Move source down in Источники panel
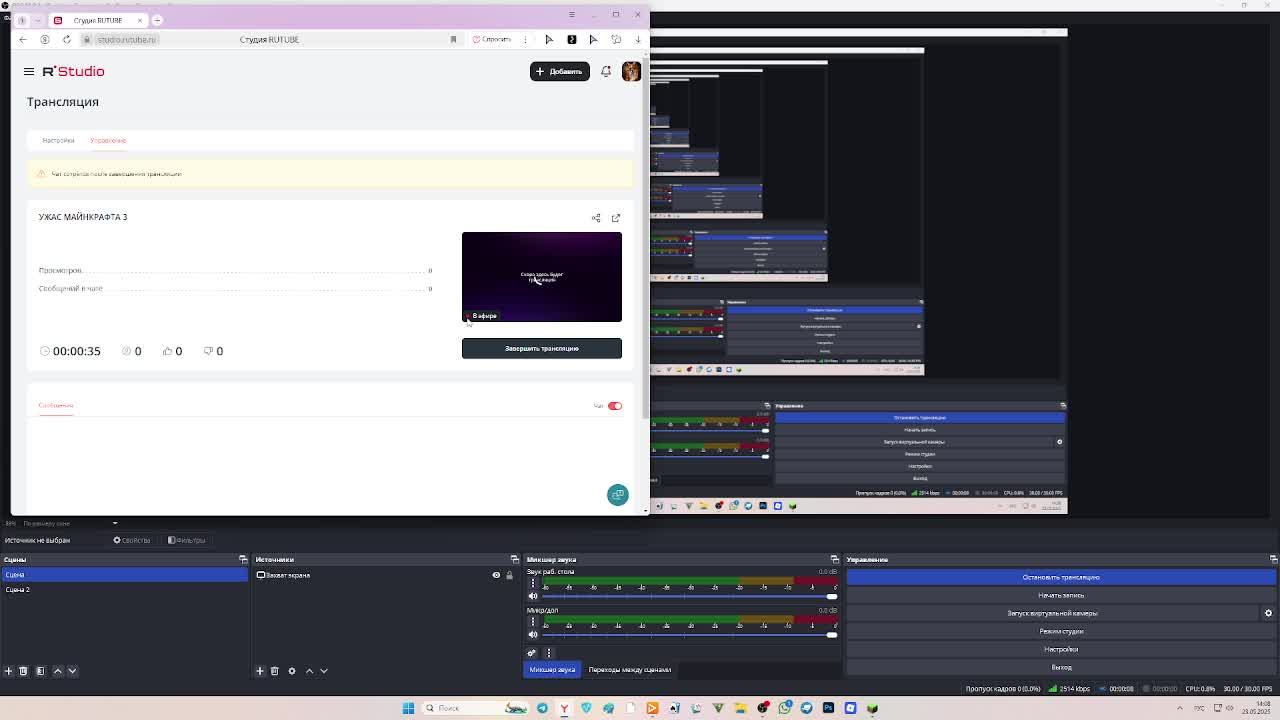This screenshot has width=1280, height=720. tap(324, 671)
